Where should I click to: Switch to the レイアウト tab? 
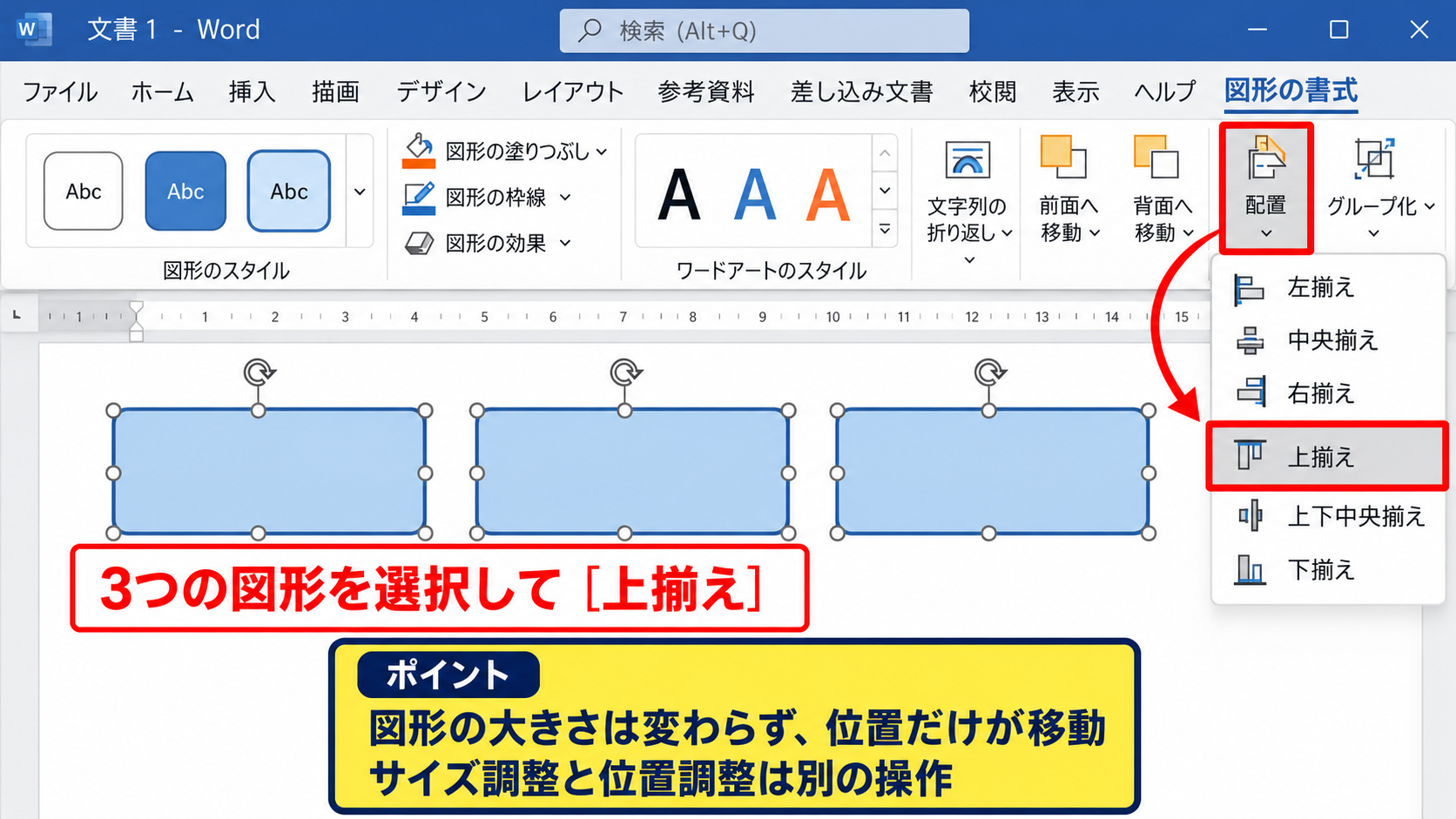click(x=572, y=91)
